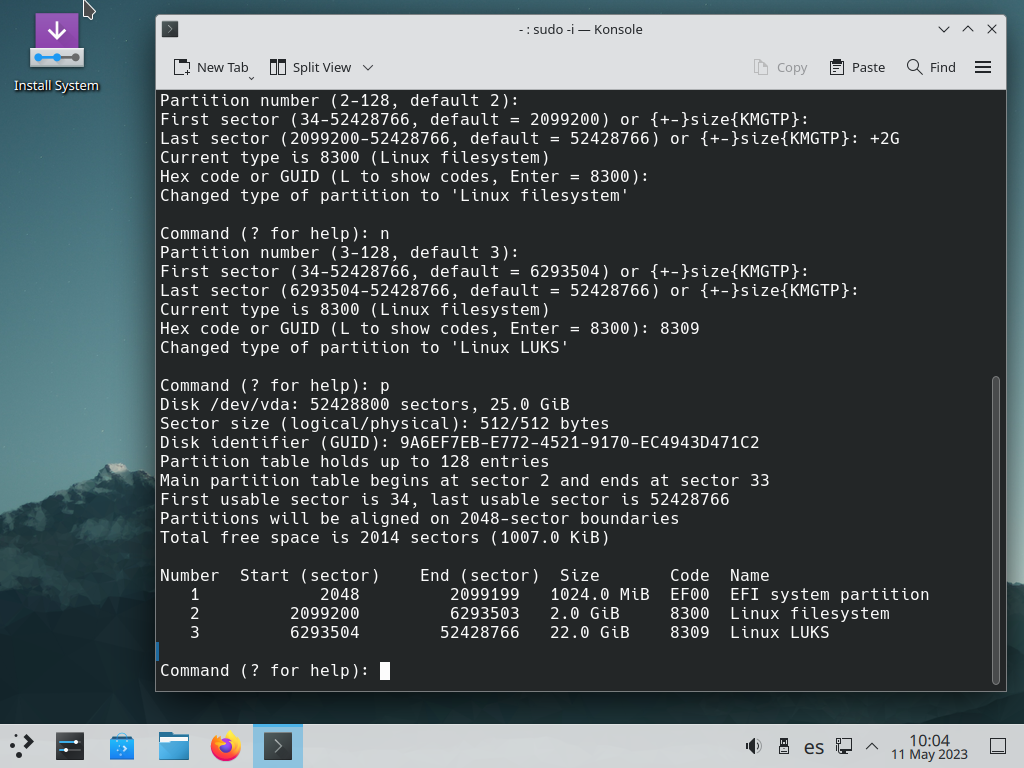Open a New Tab in Konsole
Image resolution: width=1024 pixels, height=768 pixels.
click(210, 67)
